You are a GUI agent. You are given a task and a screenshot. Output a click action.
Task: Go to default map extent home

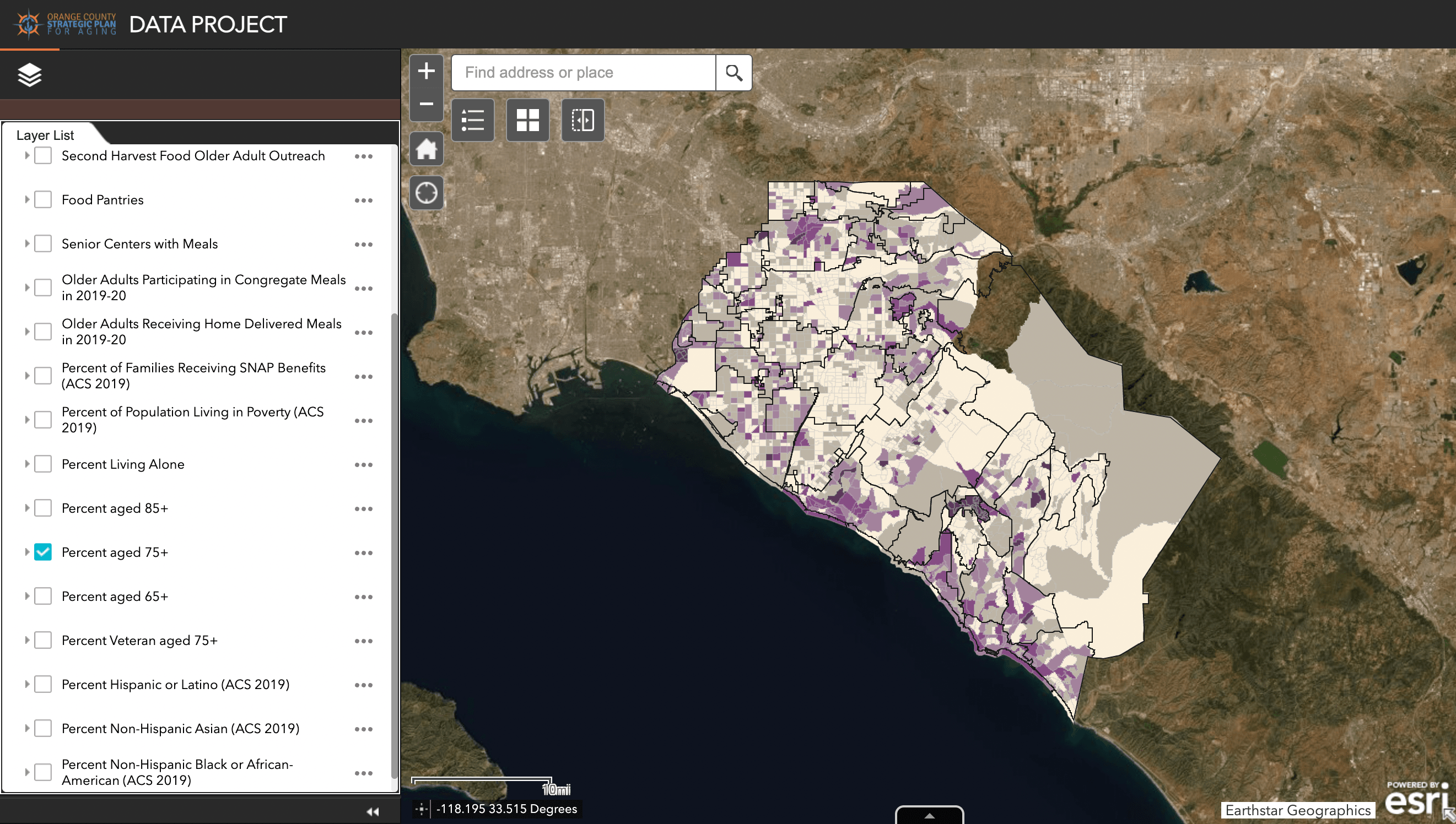[x=425, y=149]
